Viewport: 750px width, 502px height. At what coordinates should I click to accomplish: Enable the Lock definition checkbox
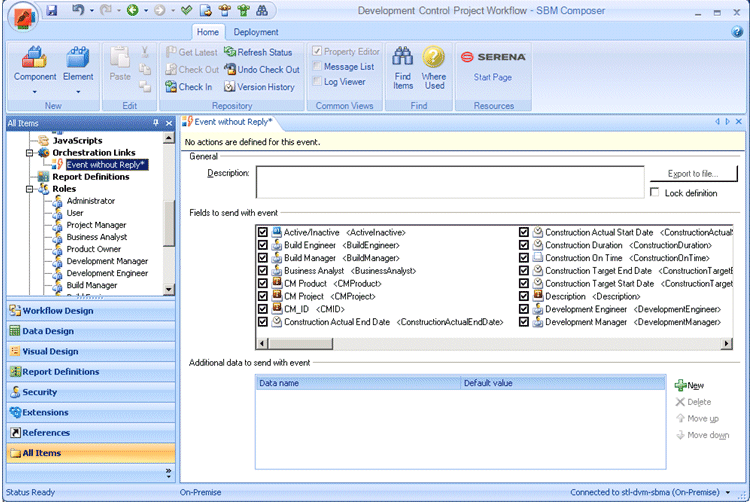pos(655,193)
